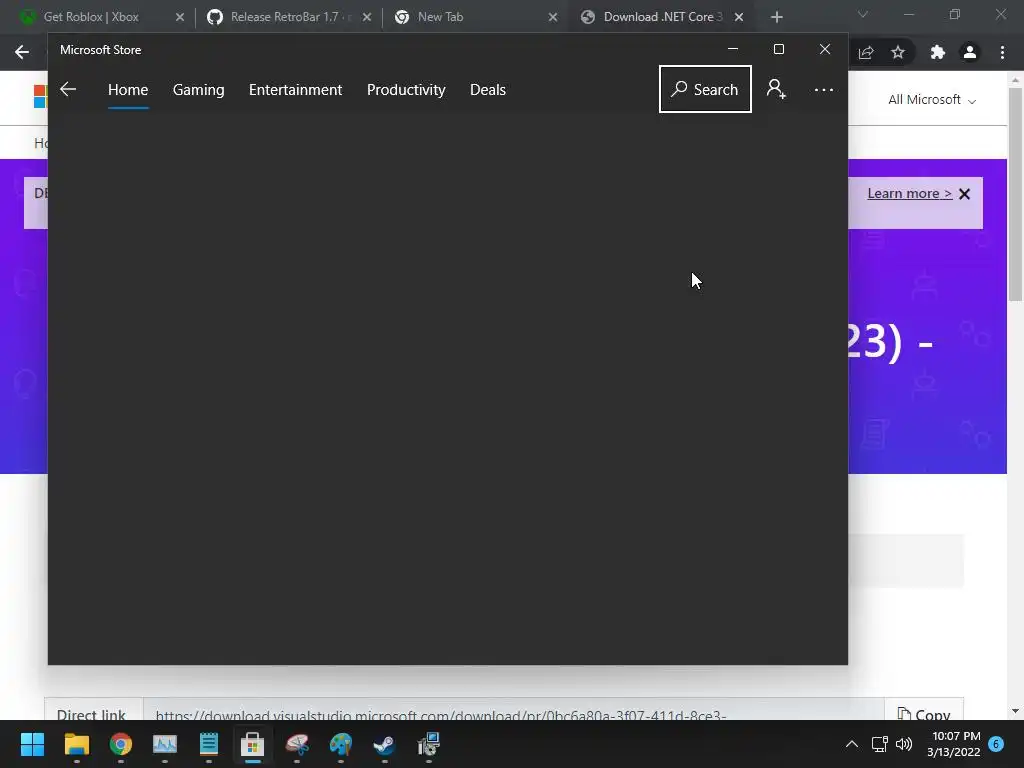1024x768 pixels.
Task: Open a new Chrome tab with plus button
Action: [x=776, y=17]
